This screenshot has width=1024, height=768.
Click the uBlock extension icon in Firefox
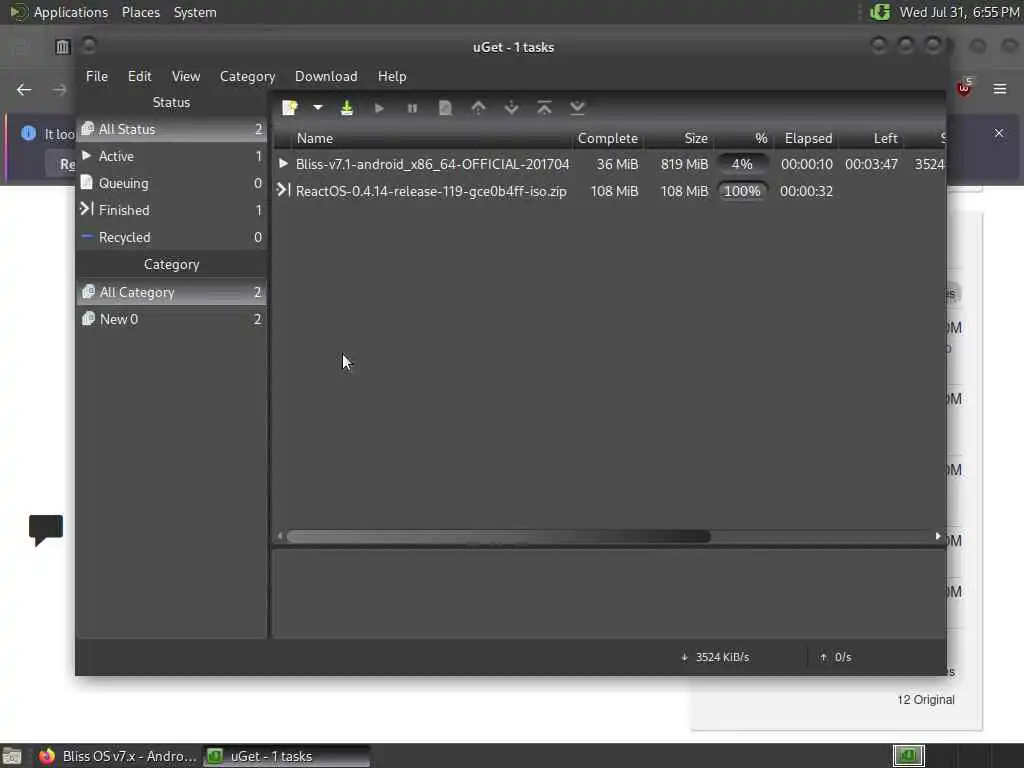point(964,88)
